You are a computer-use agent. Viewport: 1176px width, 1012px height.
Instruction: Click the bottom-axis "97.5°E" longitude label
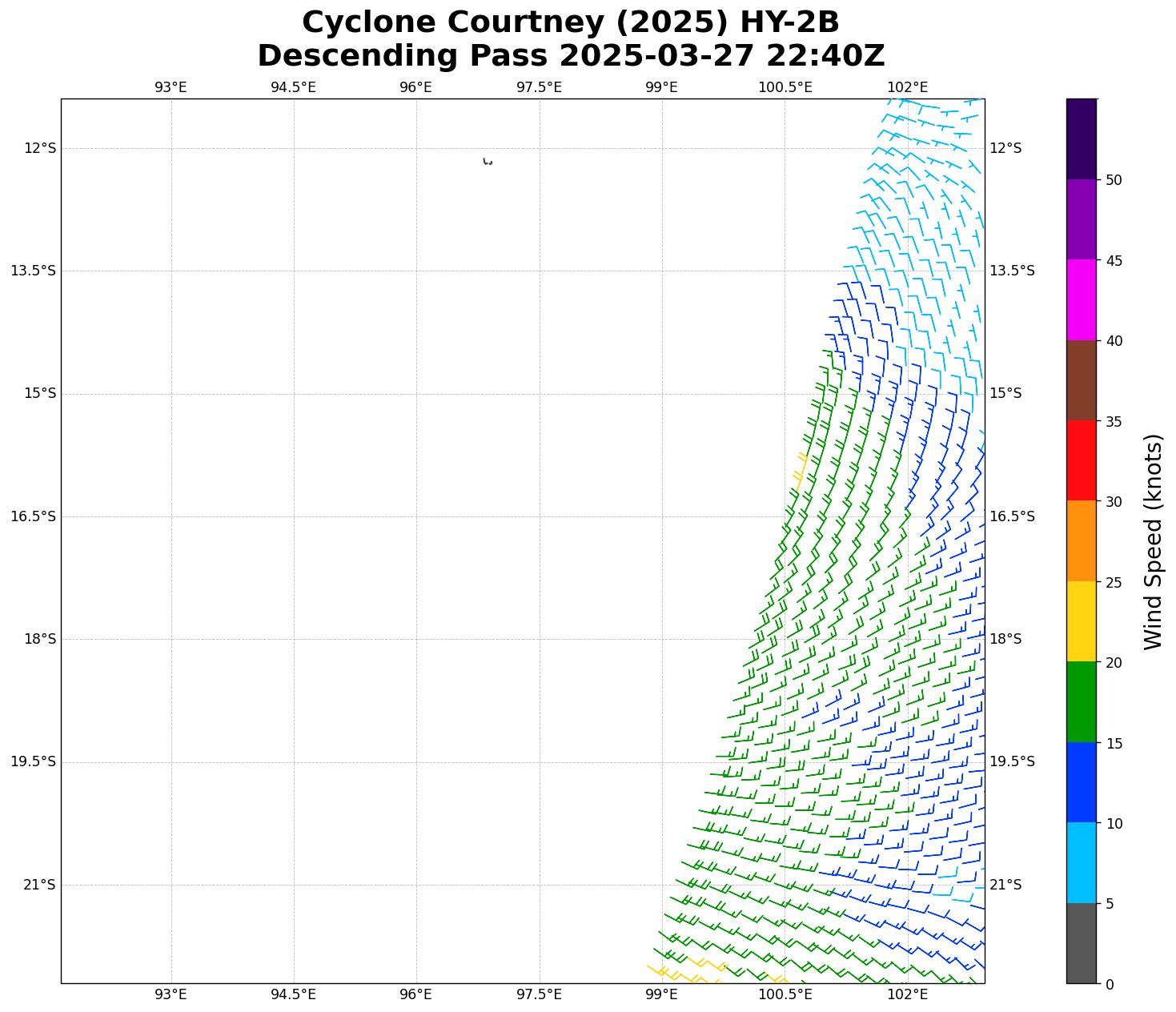539,994
